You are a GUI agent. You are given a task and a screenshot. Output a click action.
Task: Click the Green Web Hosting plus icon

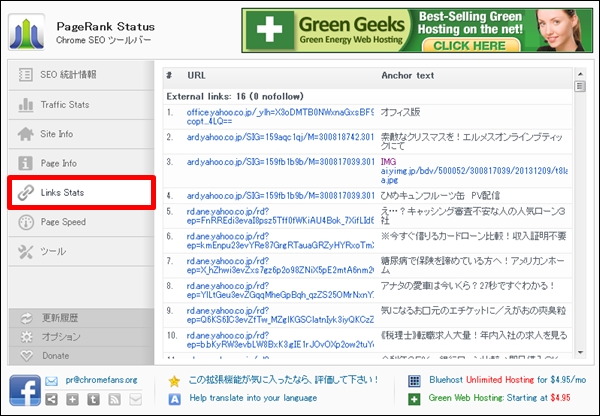414,399
